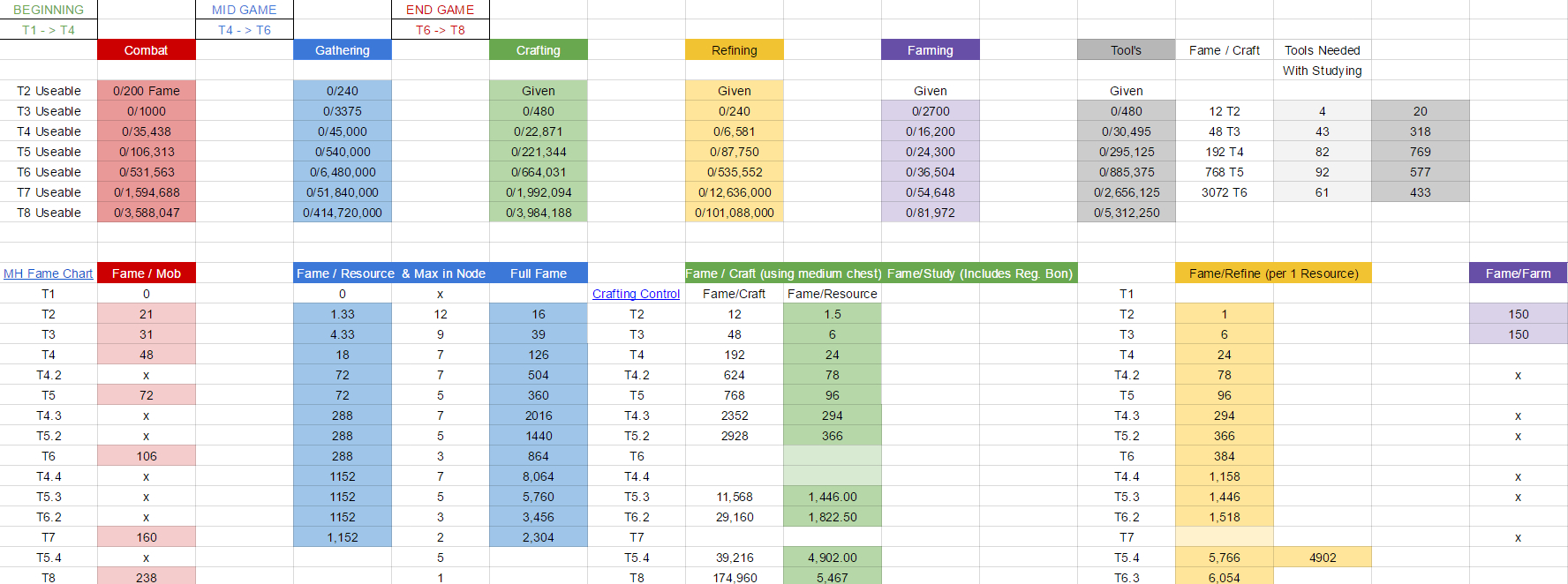
Task: Open the MH Fame Chart link
Action: 48,273
